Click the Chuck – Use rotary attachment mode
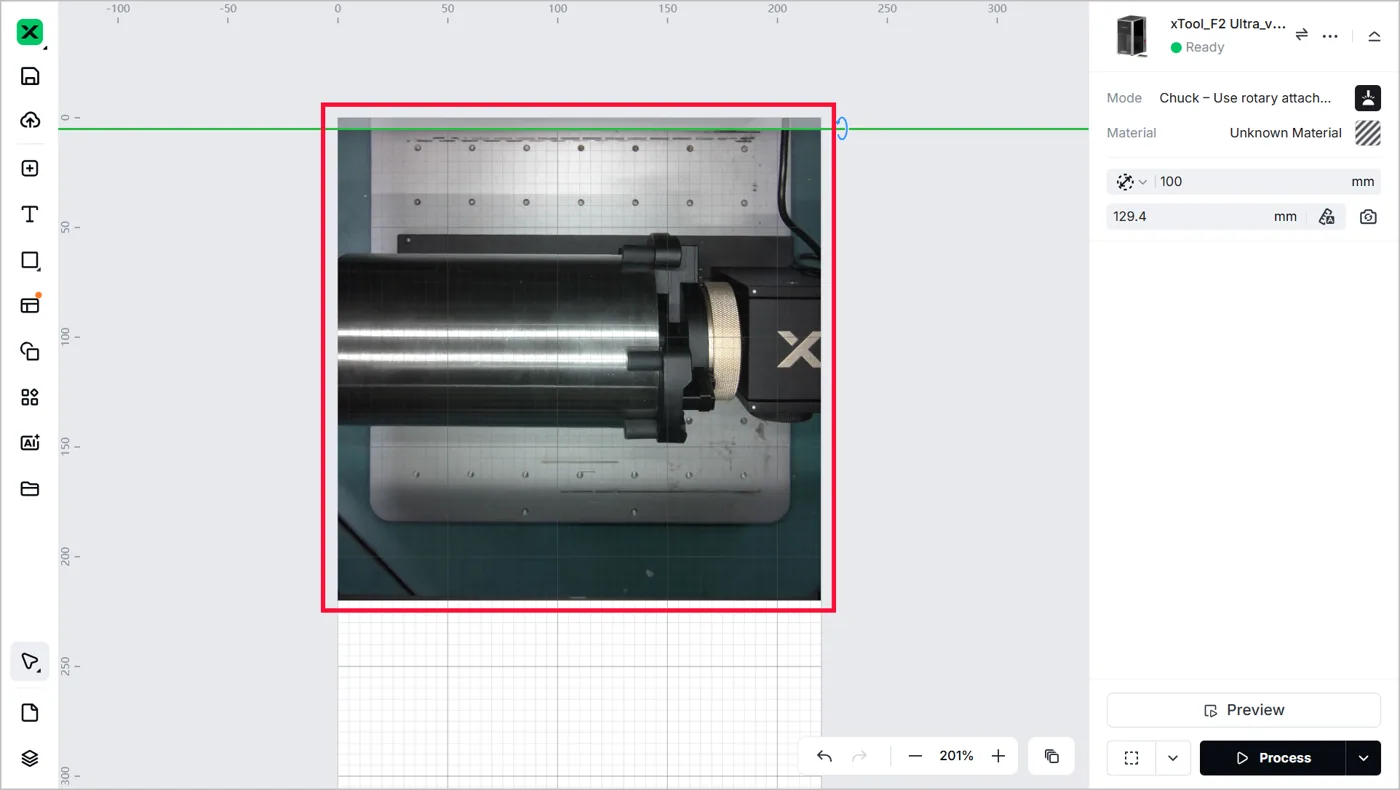 1245,98
